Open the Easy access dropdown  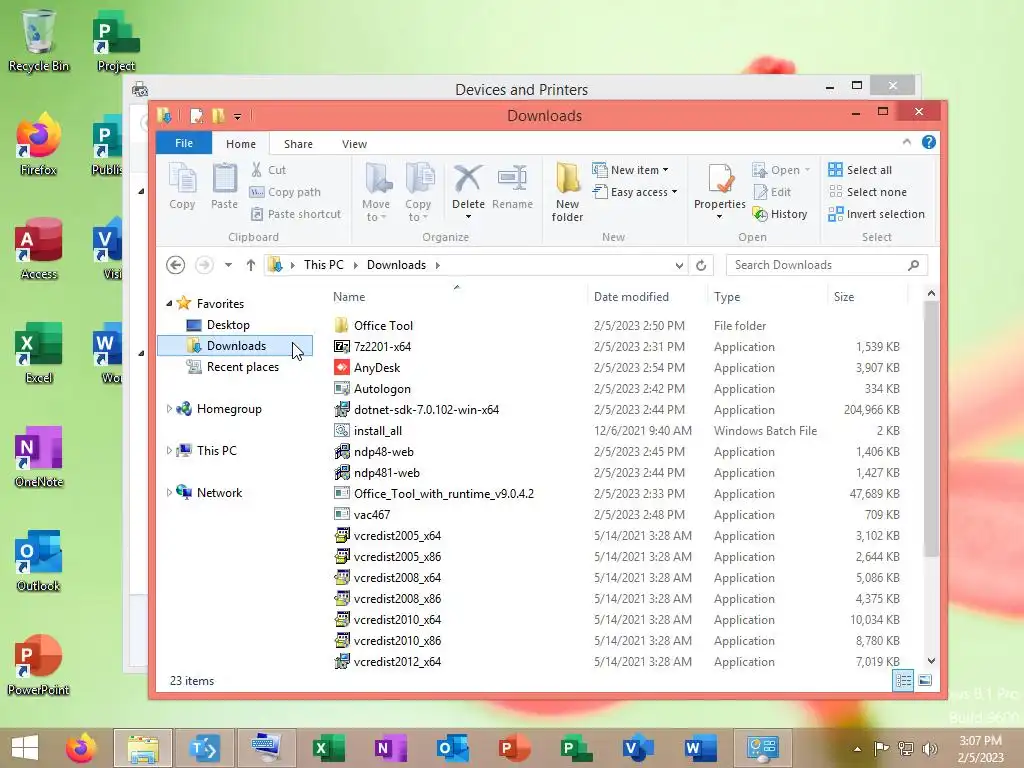(x=635, y=192)
